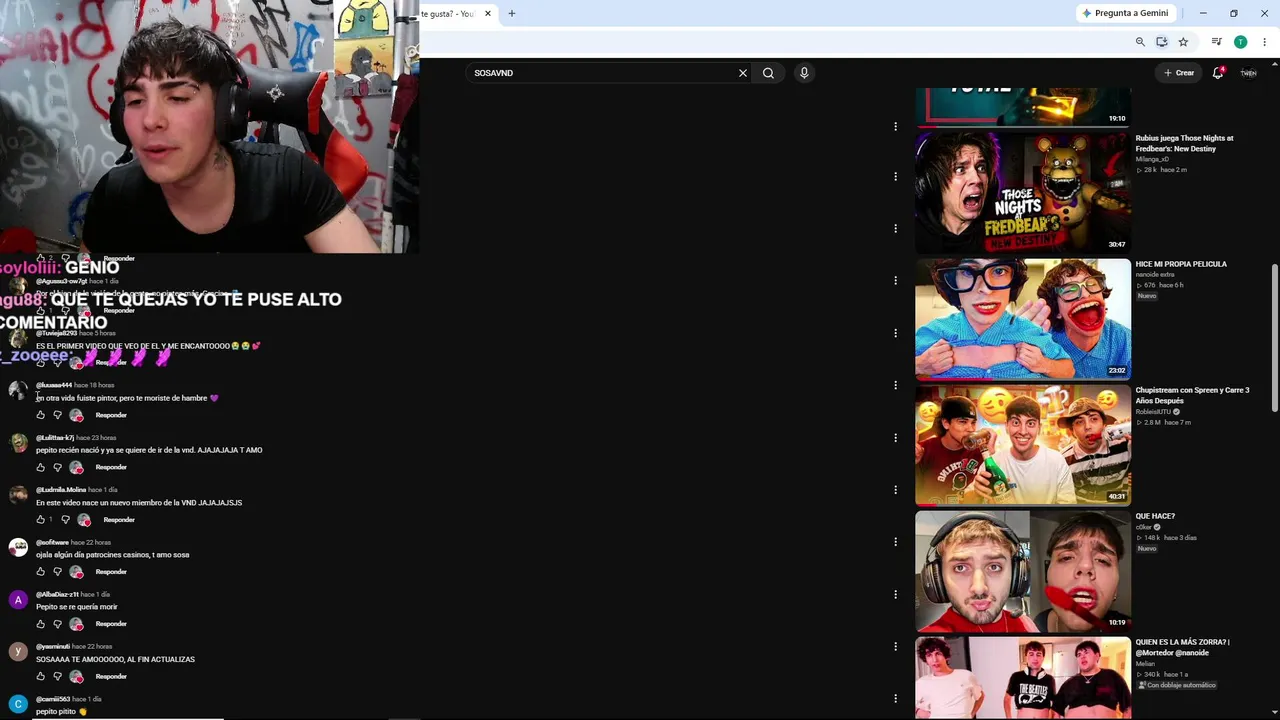Image resolution: width=1280 pixels, height=720 pixels.
Task: Reply to the 'pepito recién nació' comment
Action: pos(111,467)
